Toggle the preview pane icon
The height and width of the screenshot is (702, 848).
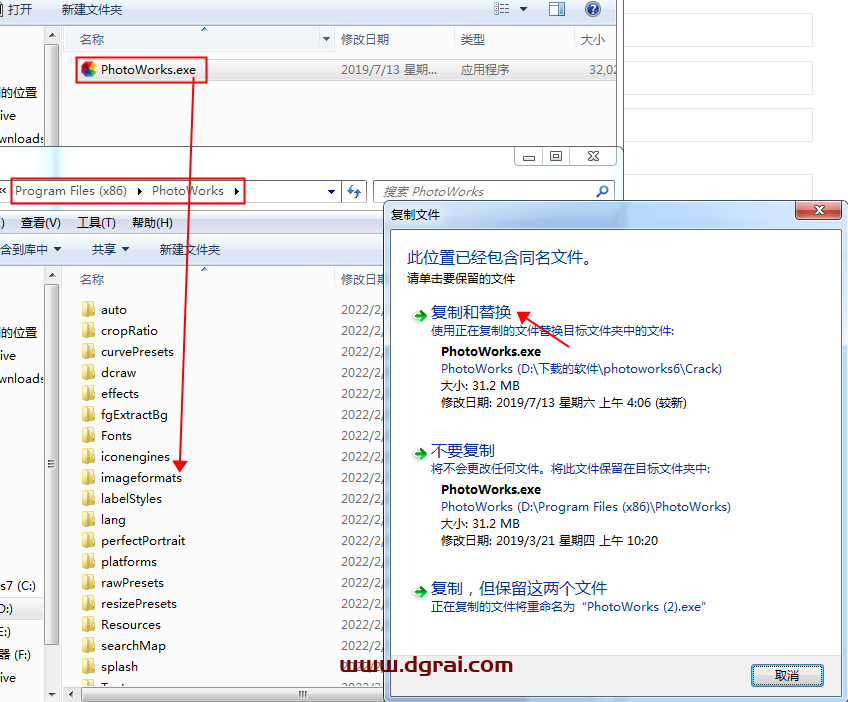click(556, 9)
